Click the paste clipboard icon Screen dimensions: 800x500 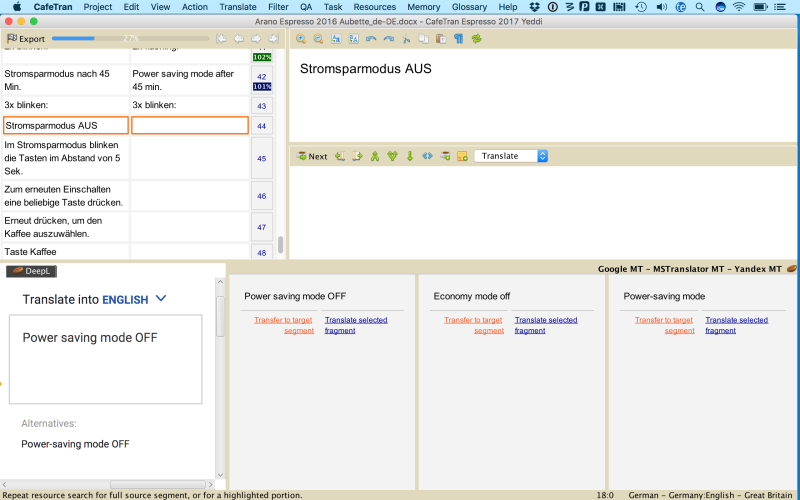click(x=441, y=39)
